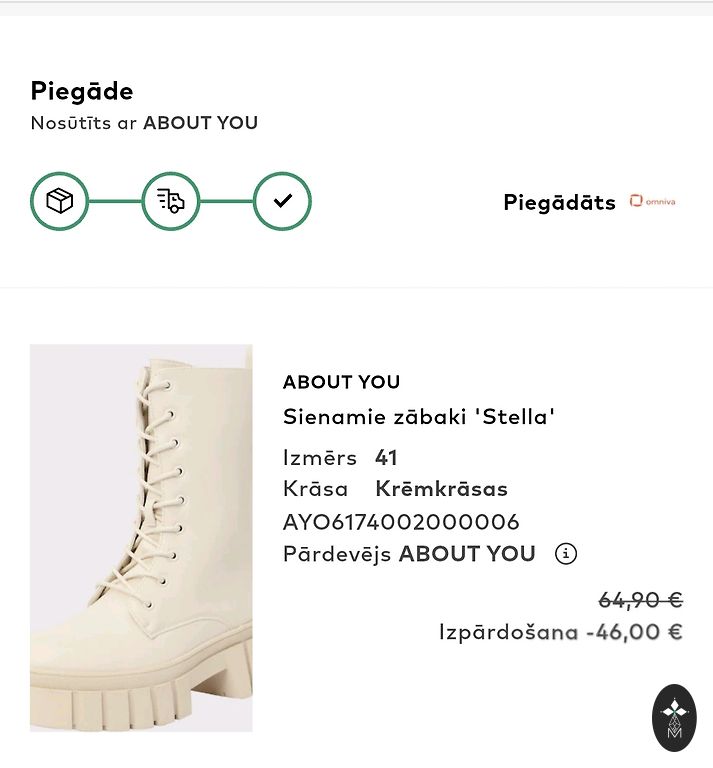Select the article number AYO6174002000006

click(x=401, y=522)
